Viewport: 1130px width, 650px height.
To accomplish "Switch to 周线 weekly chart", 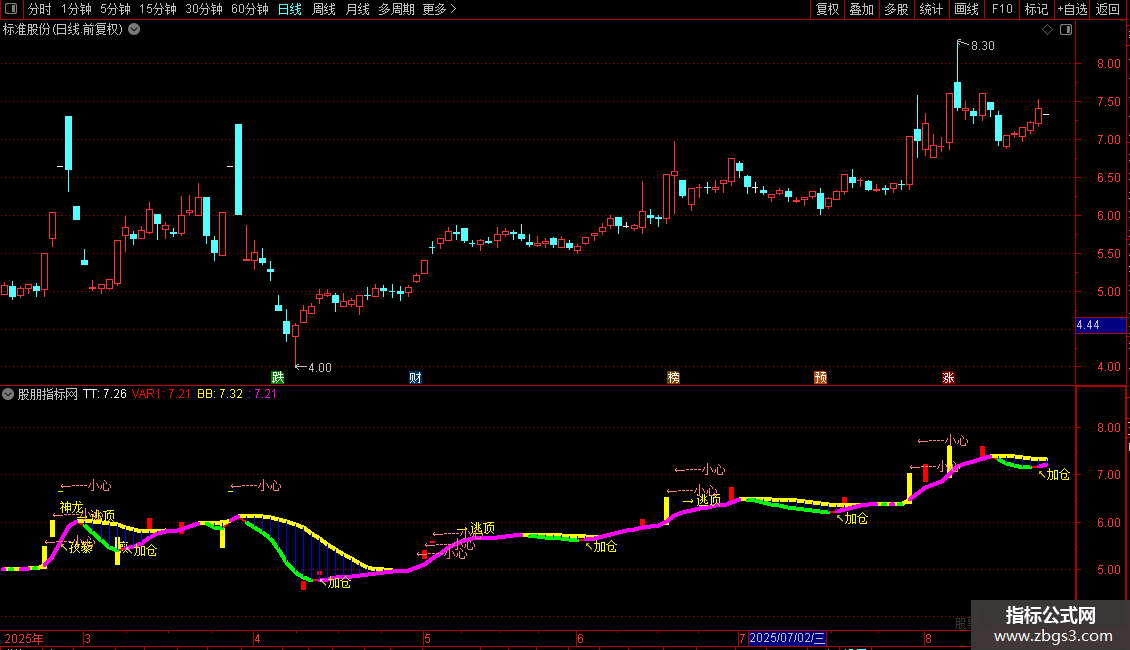I will 324,9.
